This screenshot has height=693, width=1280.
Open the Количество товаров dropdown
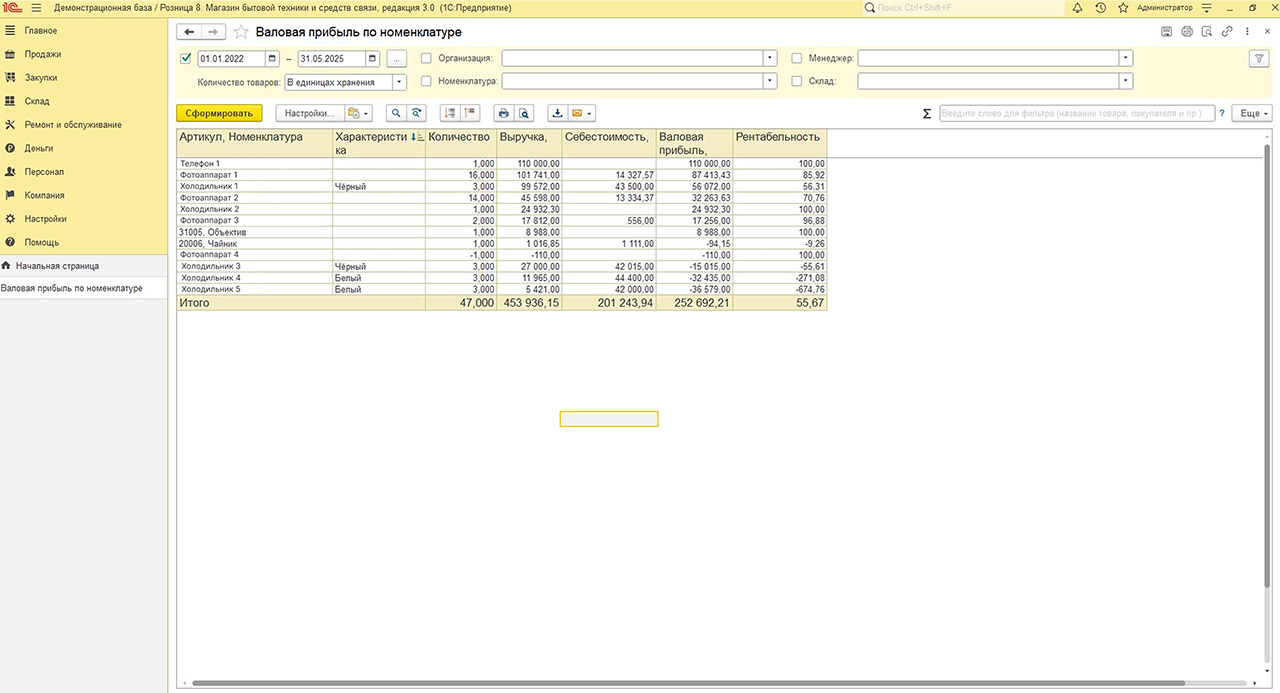tap(399, 82)
